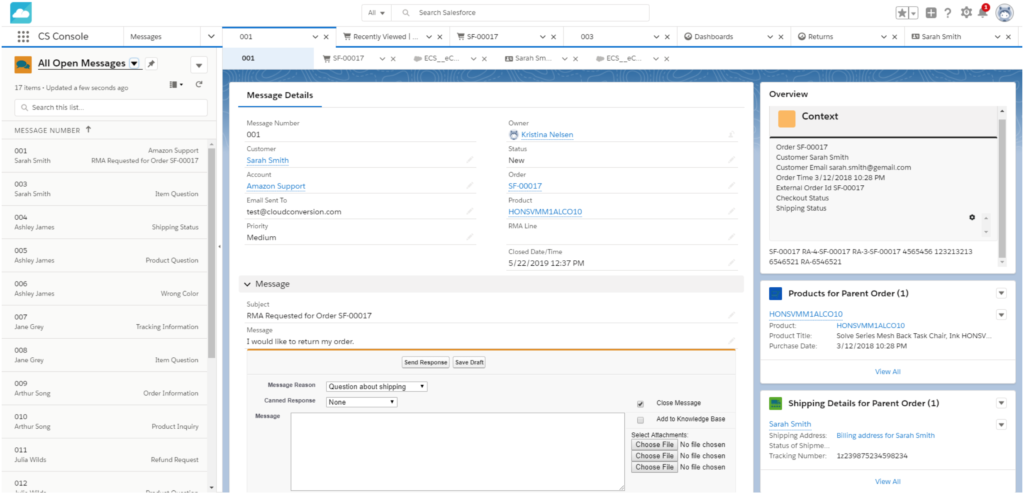Open the HONSVMM1ALCO10 row actions dropdown
Viewport: 1024px width, 495px height.
1000,315
